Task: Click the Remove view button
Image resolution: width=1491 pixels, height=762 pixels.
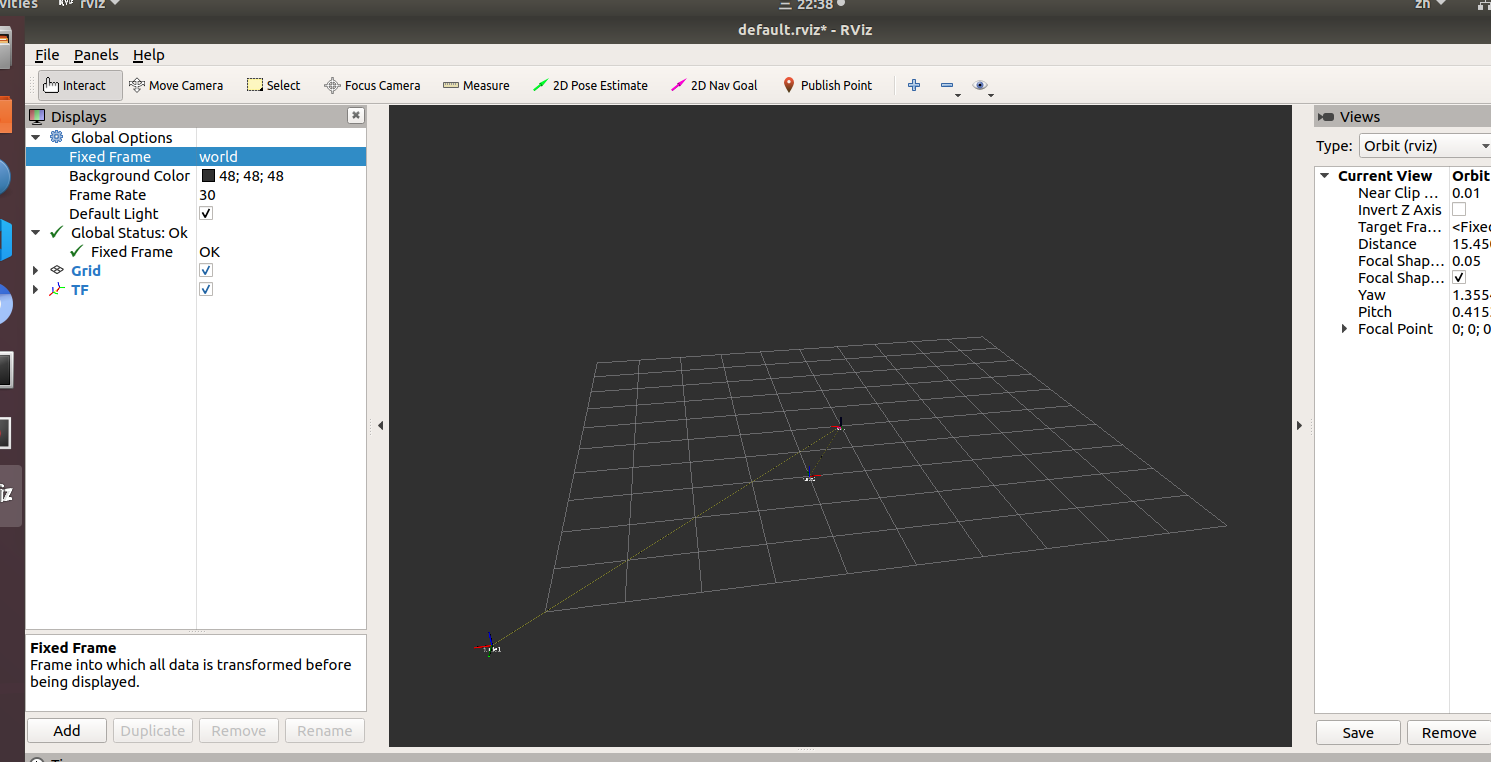Action: coord(1449,733)
